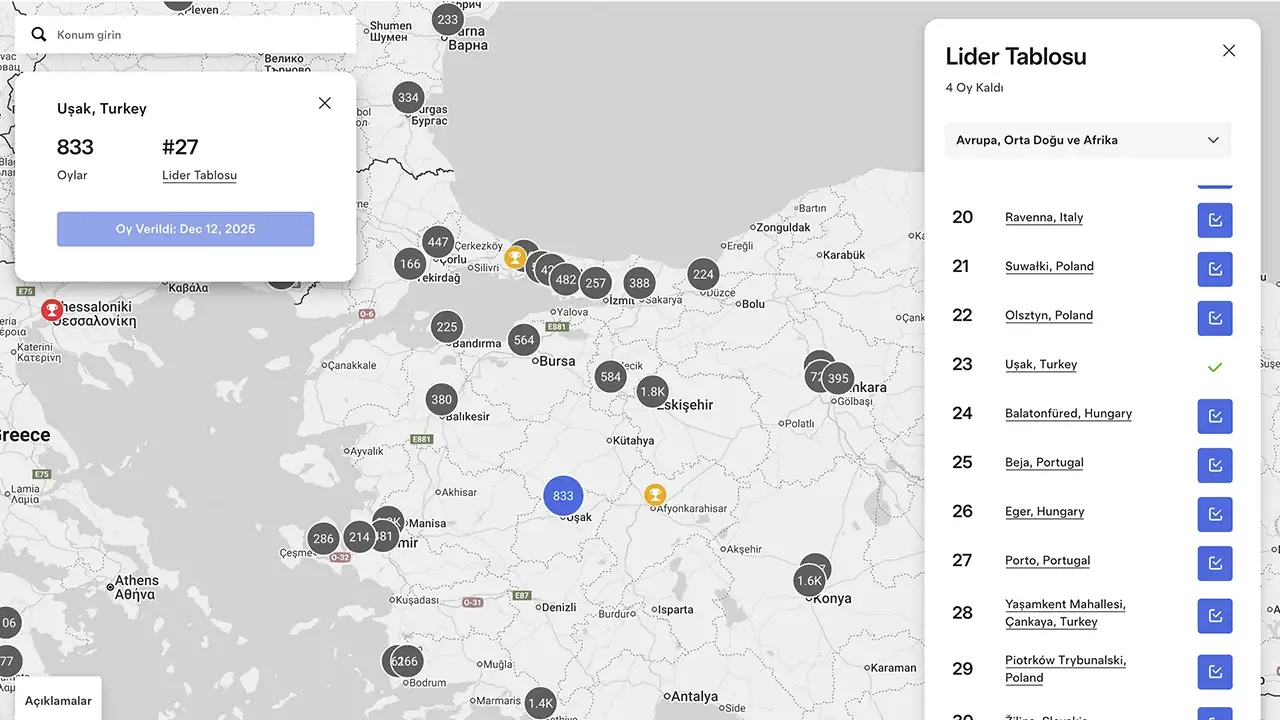Select the 225 map cluster near Bandırma
The width and height of the screenshot is (1280, 720).
447,327
